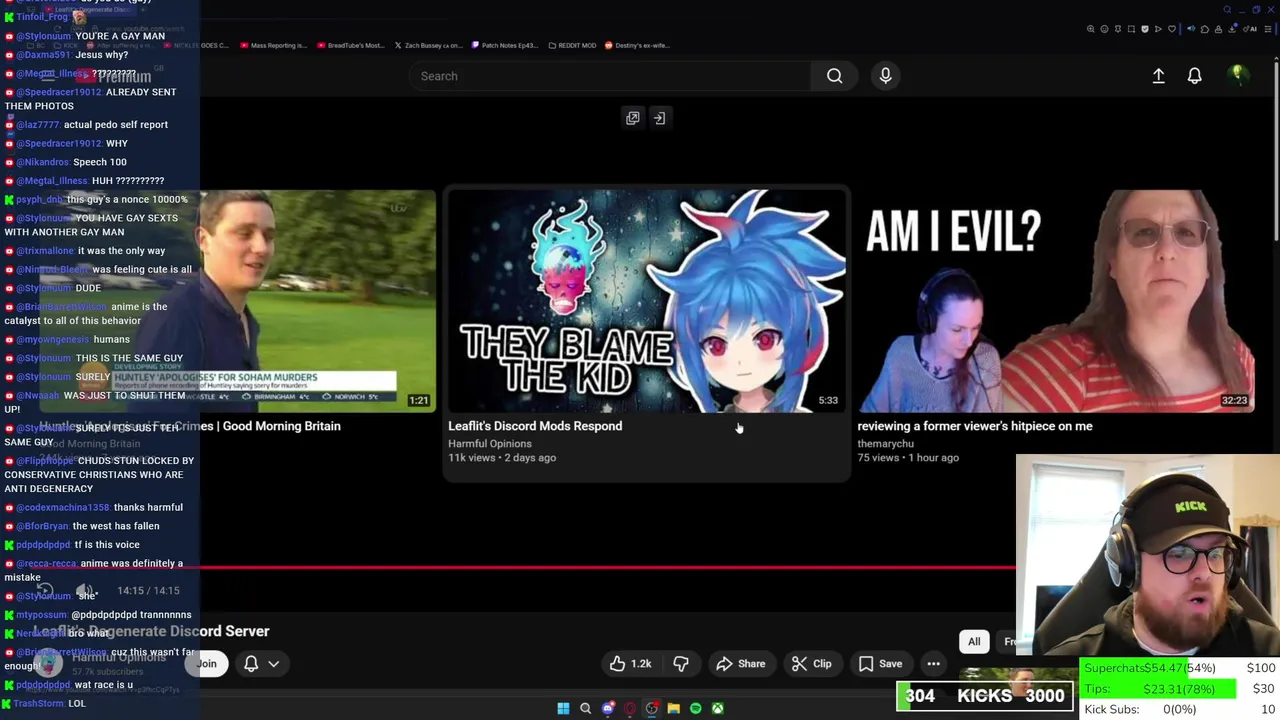
Task: Click the browser send arrow icon
Action: pos(1158,29)
